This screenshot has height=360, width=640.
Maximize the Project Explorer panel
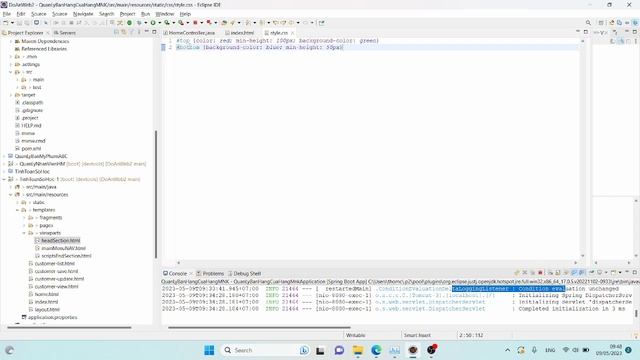(x=154, y=32)
